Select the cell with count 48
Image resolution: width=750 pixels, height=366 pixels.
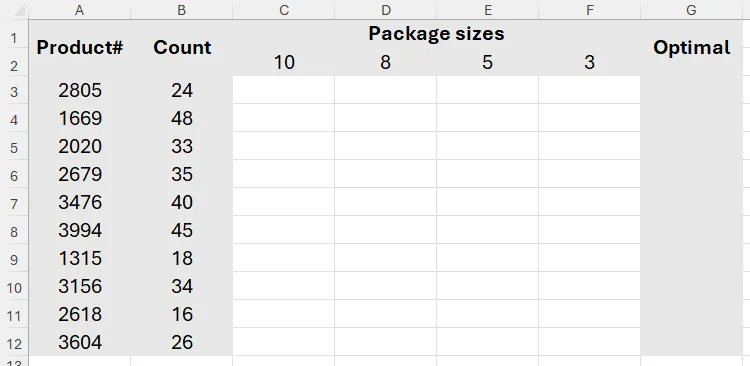182,118
